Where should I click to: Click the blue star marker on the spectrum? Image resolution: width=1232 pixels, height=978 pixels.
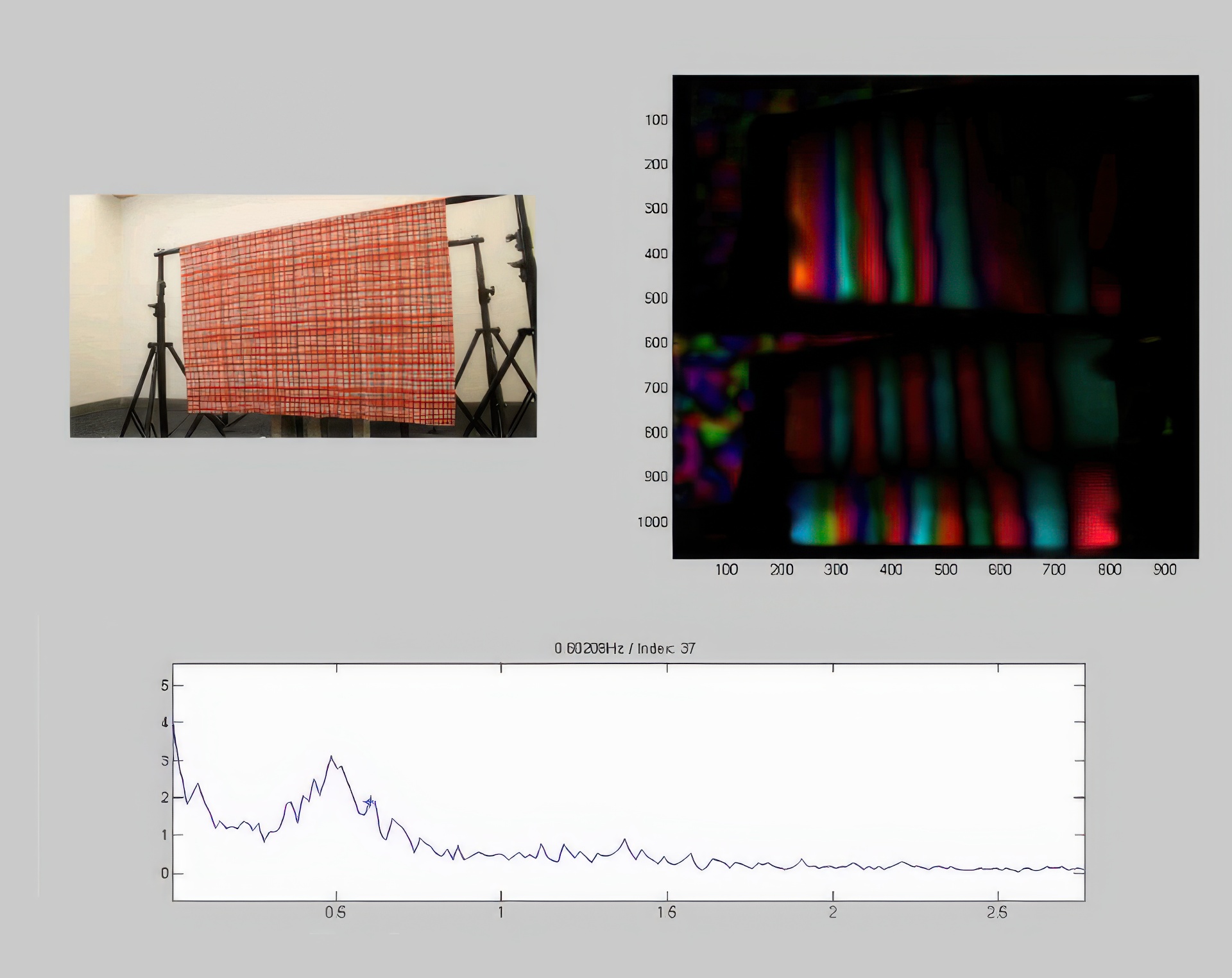(x=370, y=802)
